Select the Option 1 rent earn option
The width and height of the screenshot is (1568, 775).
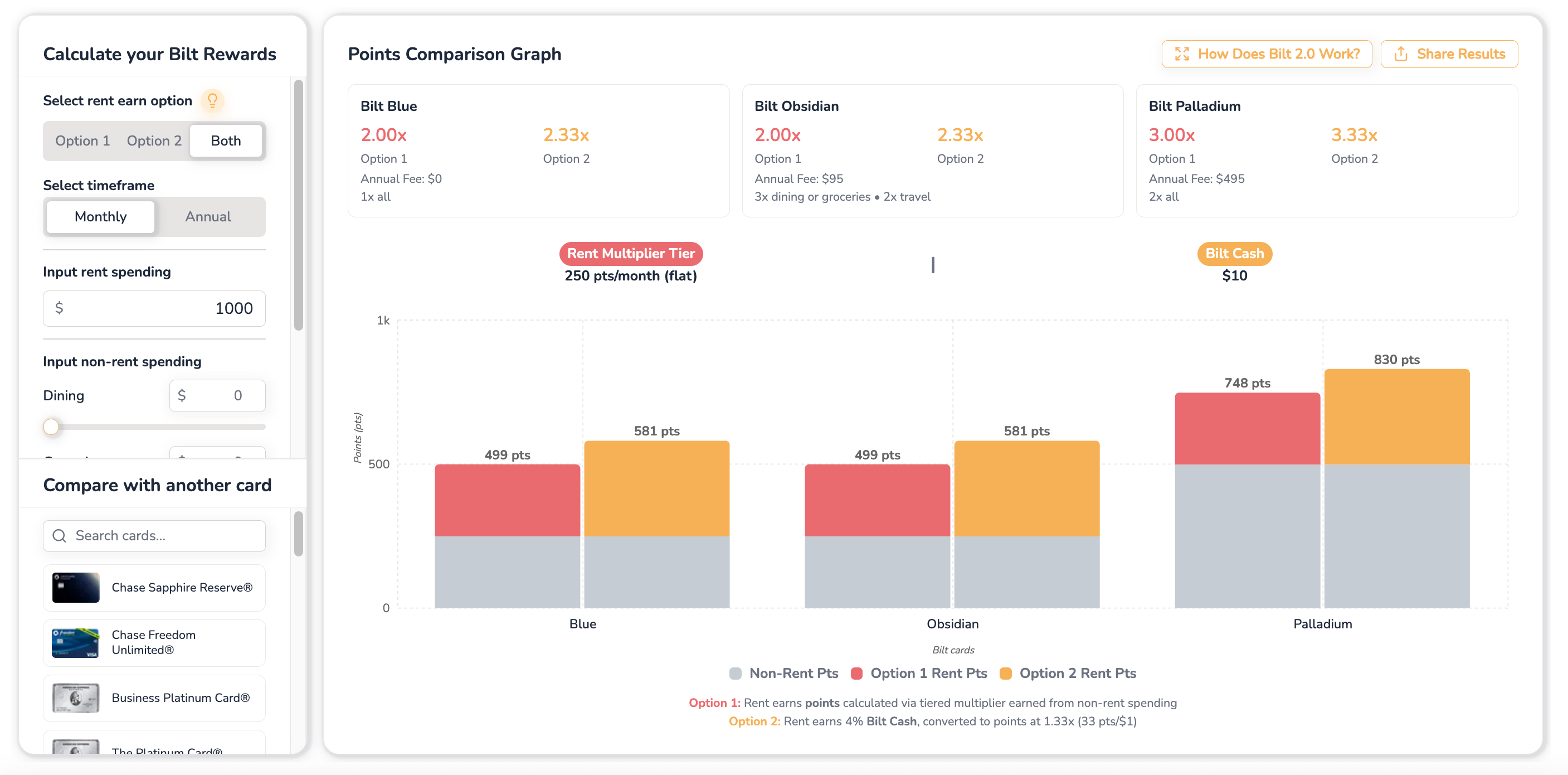pos(83,141)
